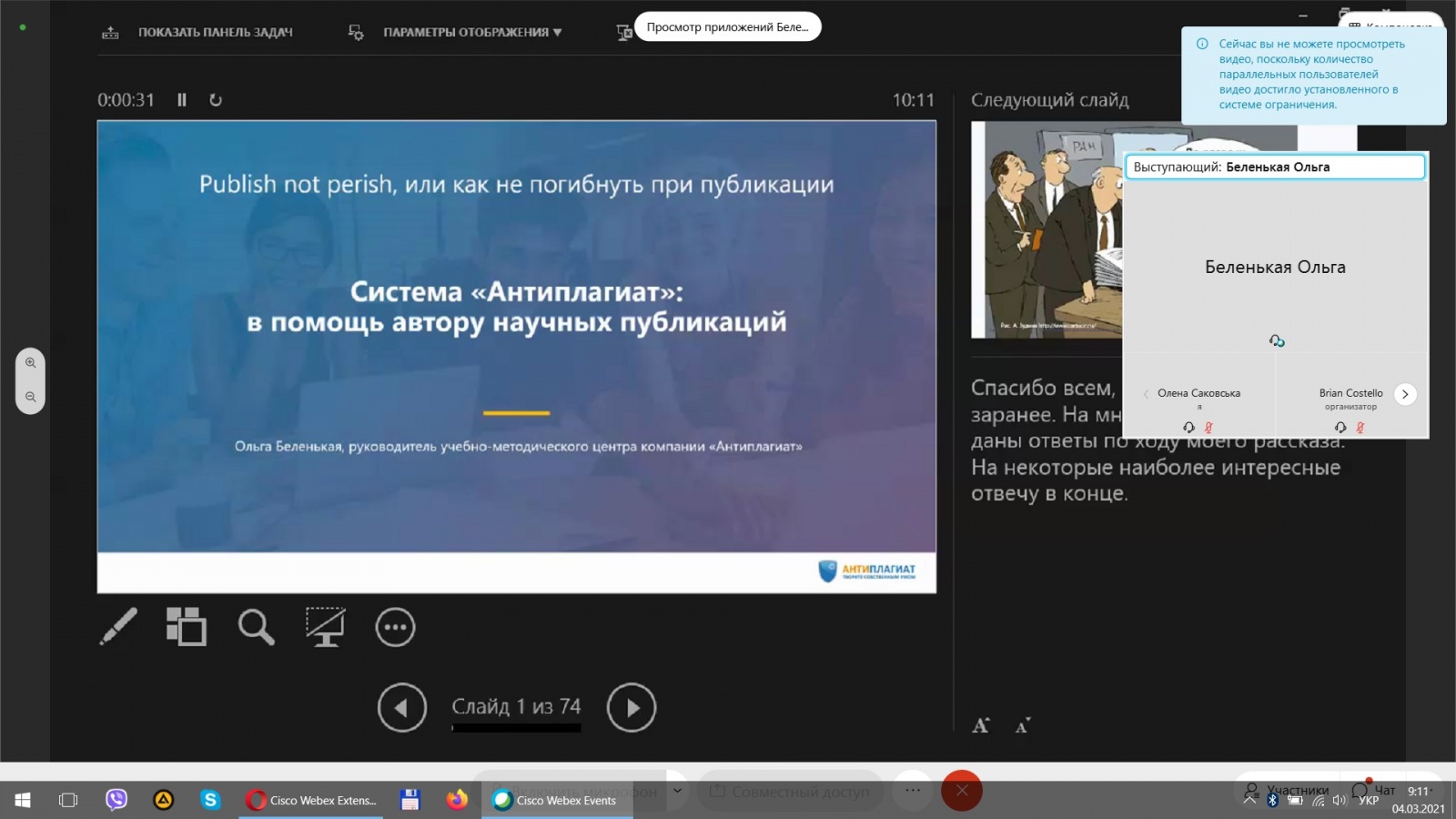Select Олена Саковська participant tile
This screenshot has height=819, width=1456.
click(x=1199, y=396)
